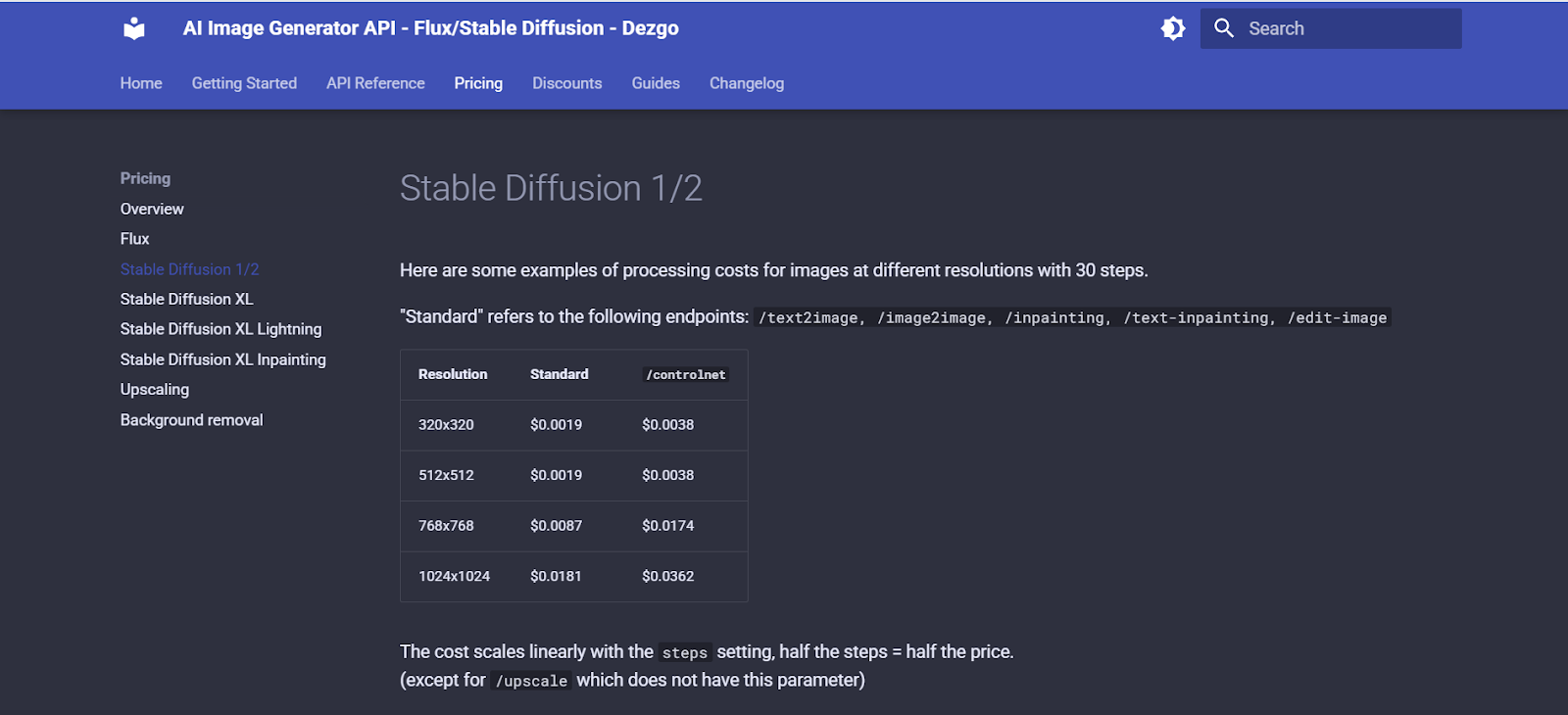Click the $0.0174 price cell
The width and height of the screenshot is (1568, 715).
667,526
